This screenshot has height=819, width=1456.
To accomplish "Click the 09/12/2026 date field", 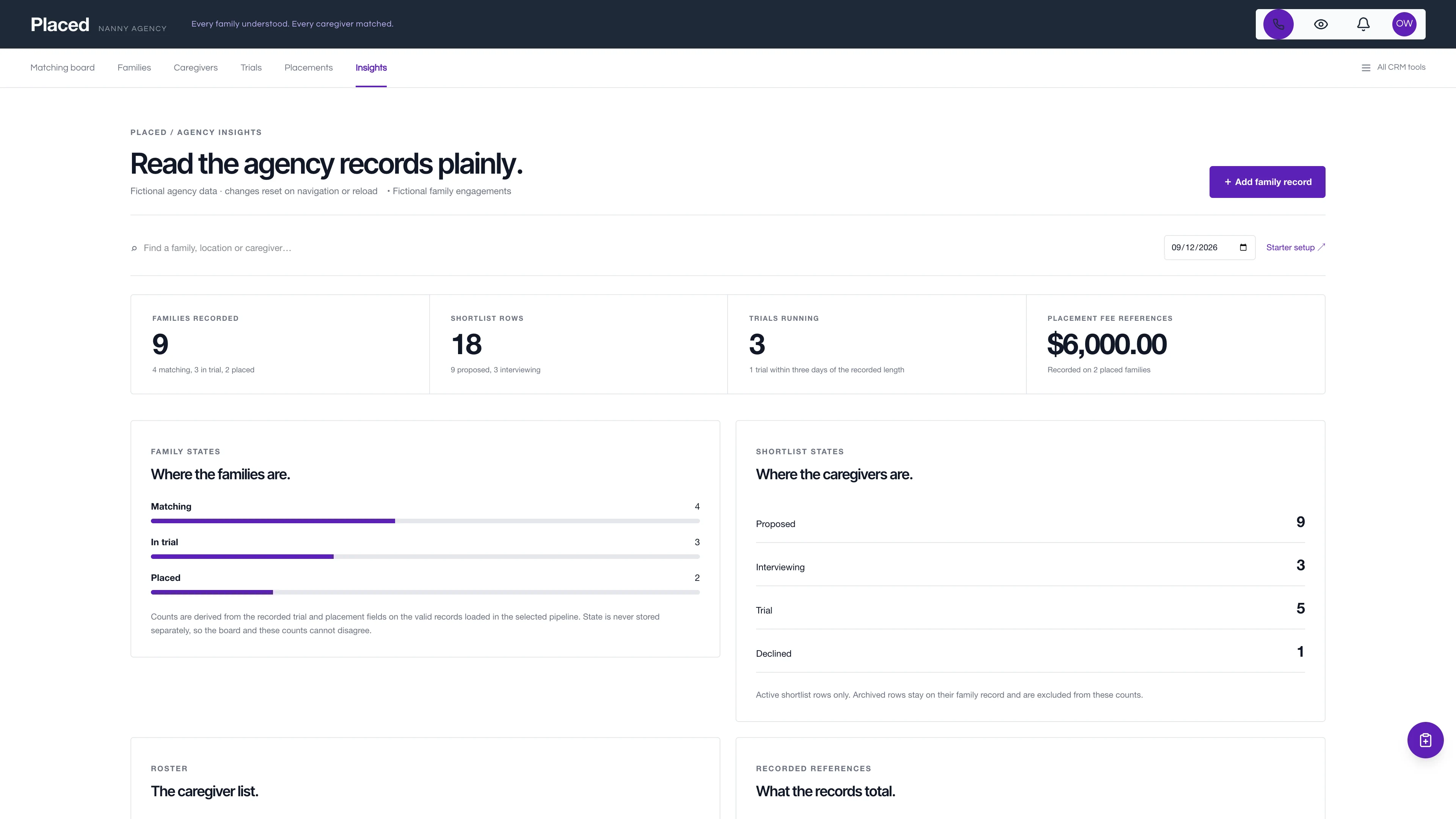I will (1210, 248).
